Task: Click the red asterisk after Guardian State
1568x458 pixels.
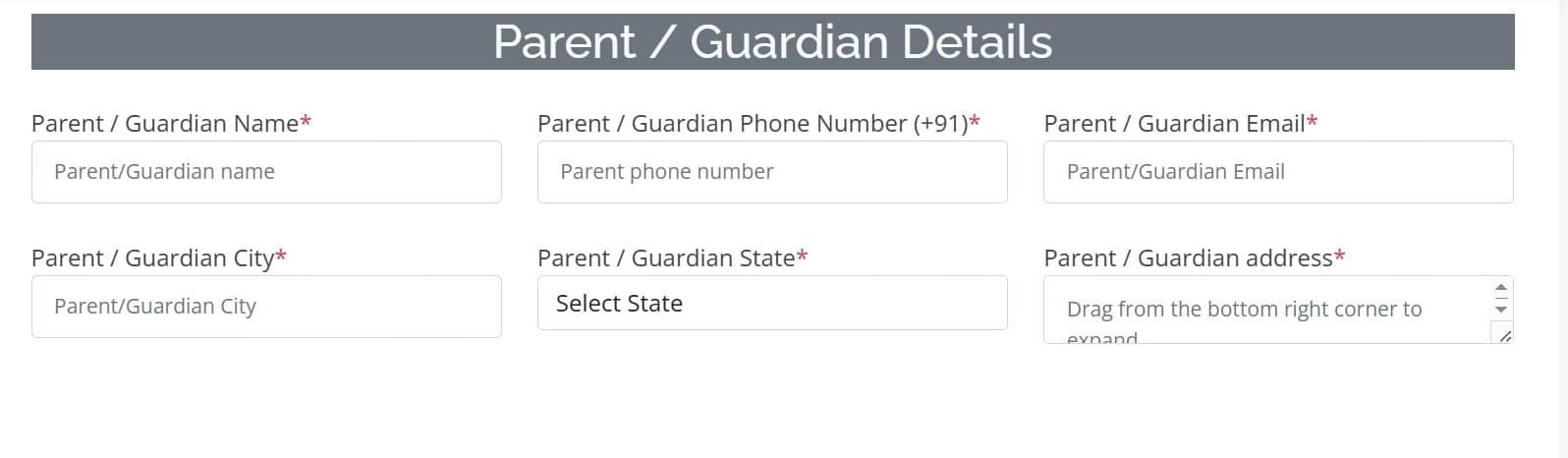Action: pos(802,258)
